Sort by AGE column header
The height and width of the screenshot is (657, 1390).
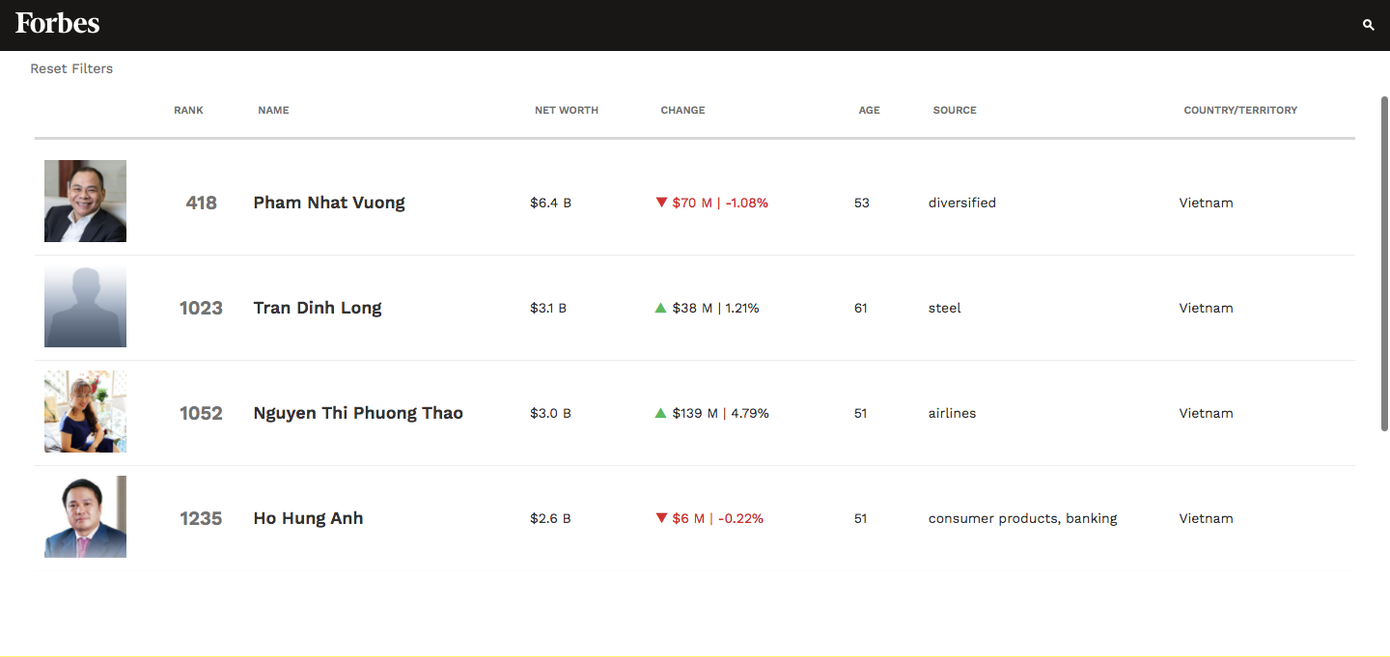(x=869, y=110)
